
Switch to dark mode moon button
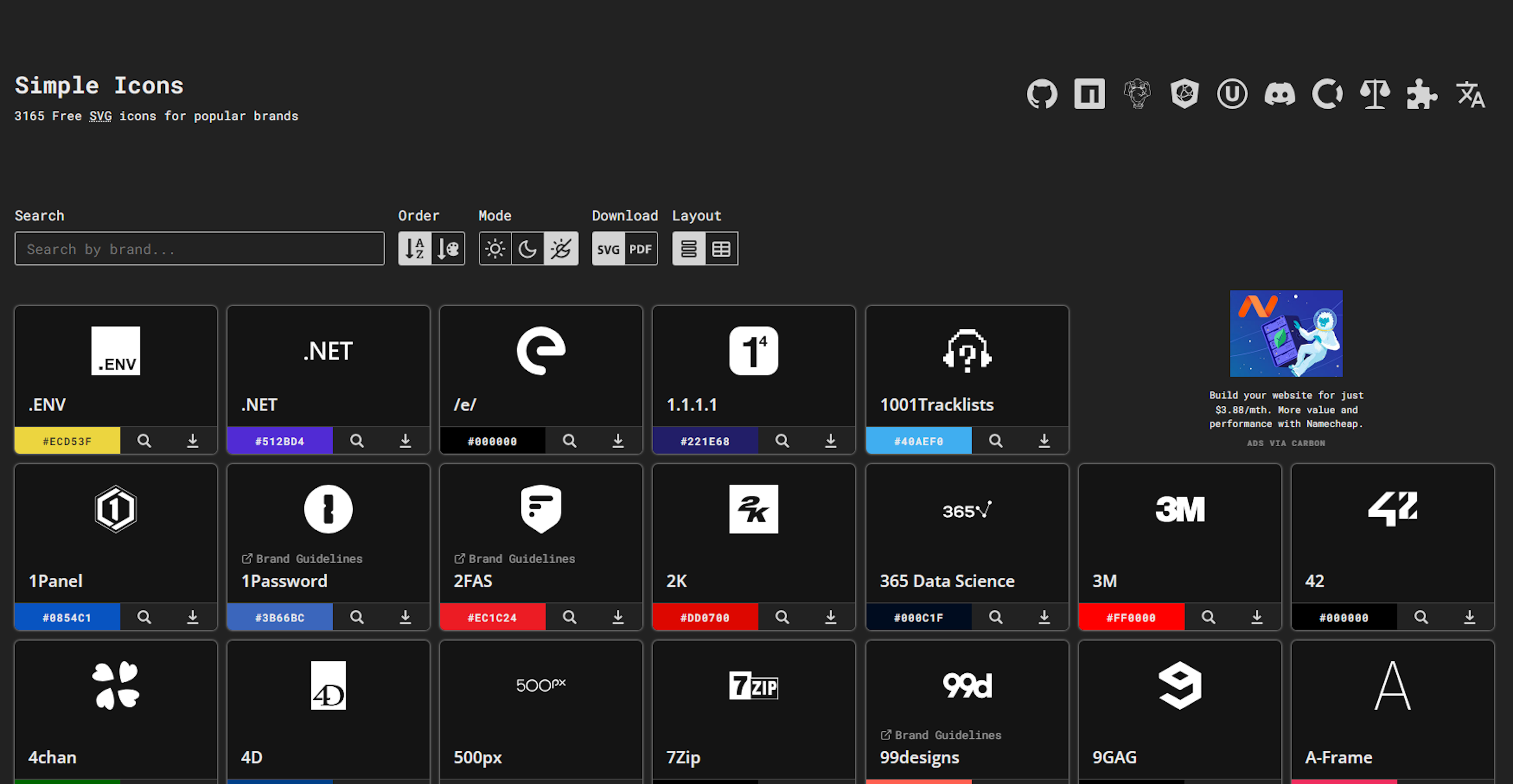point(528,249)
